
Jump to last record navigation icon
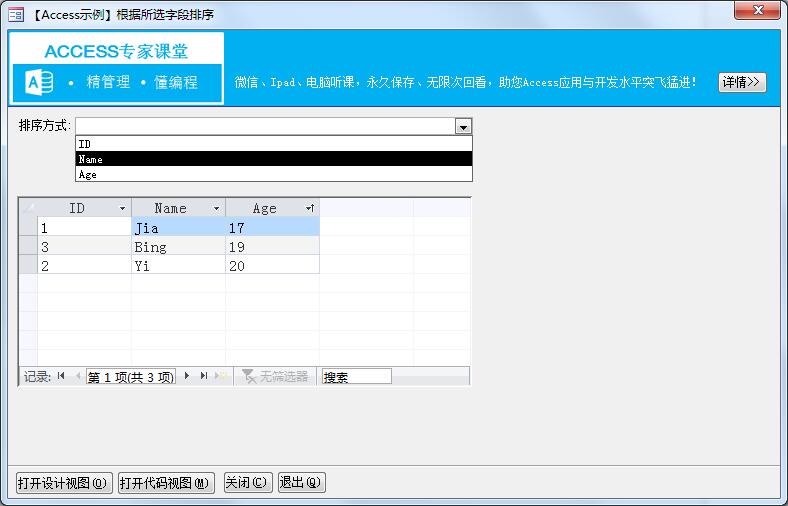[x=204, y=376]
